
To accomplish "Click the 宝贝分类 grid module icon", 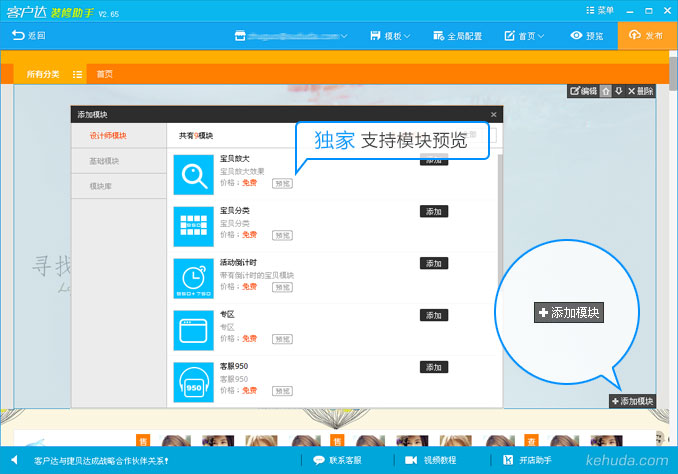I will click(194, 226).
